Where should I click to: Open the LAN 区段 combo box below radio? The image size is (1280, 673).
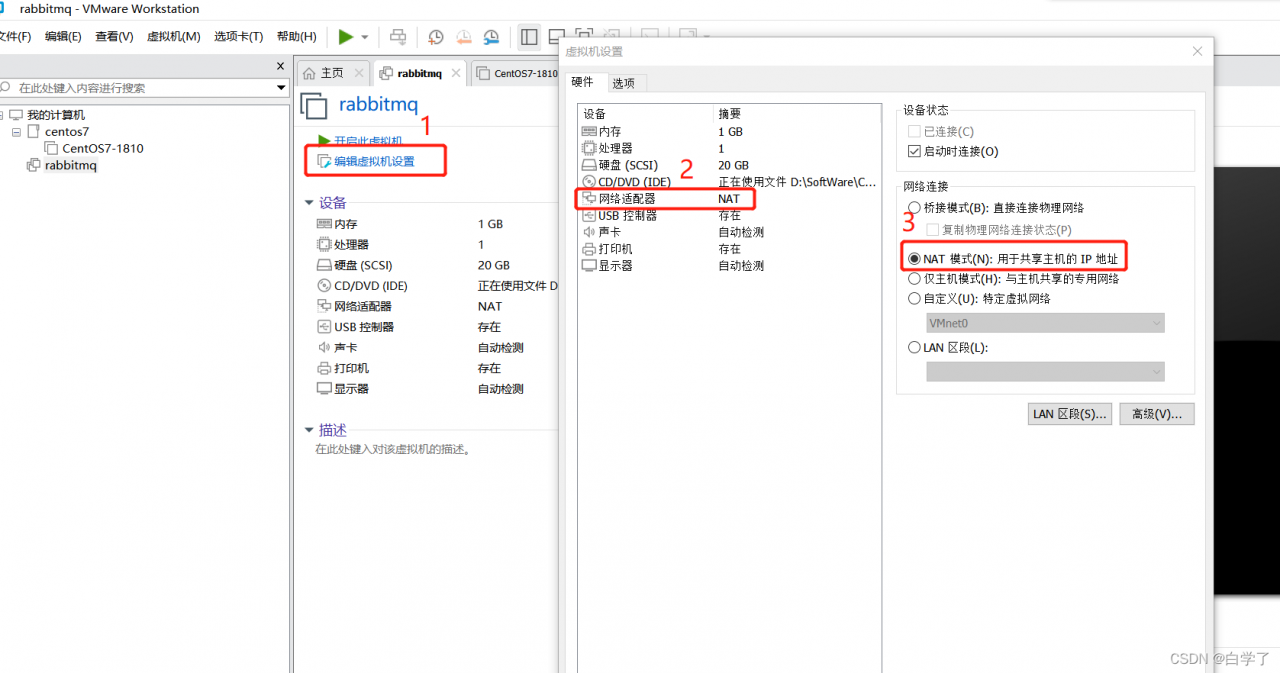pos(1045,372)
